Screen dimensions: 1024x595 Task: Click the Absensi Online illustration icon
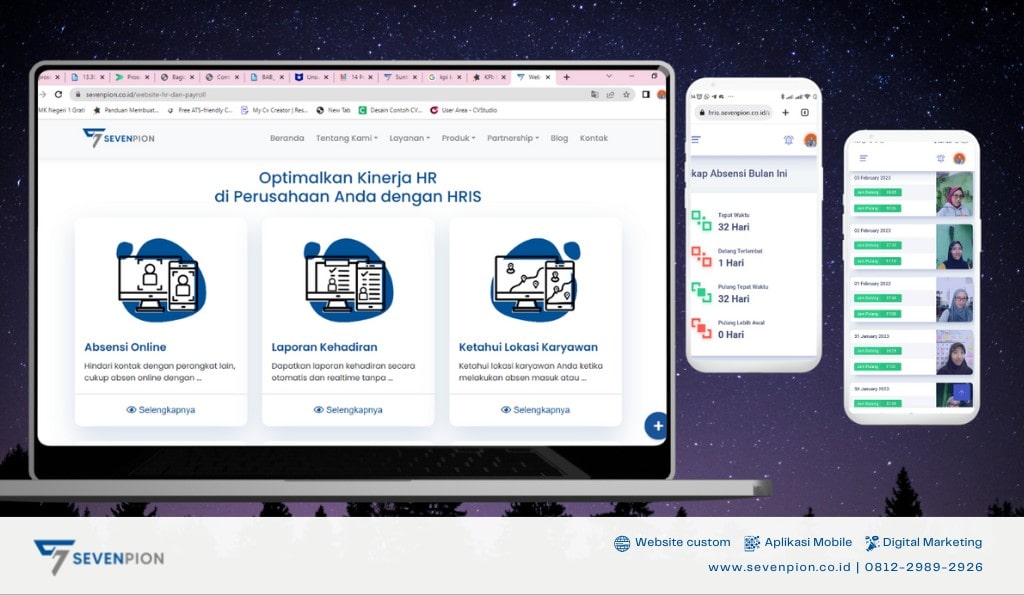[161, 280]
